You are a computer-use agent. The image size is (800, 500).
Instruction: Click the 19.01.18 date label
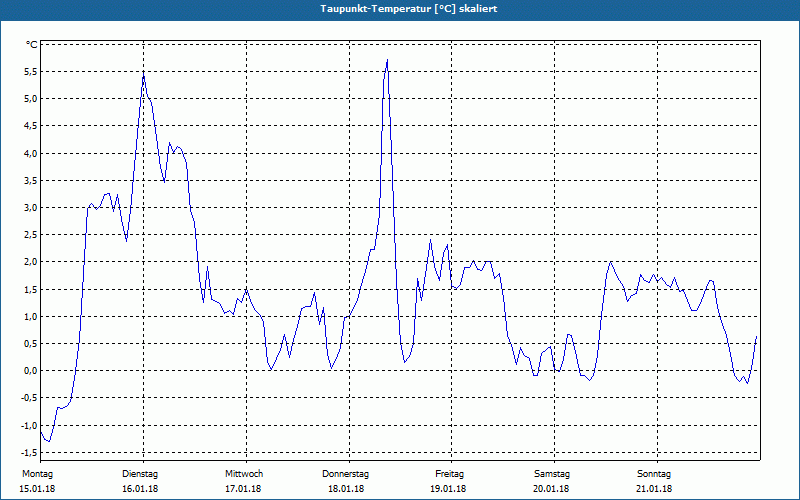tap(448, 489)
